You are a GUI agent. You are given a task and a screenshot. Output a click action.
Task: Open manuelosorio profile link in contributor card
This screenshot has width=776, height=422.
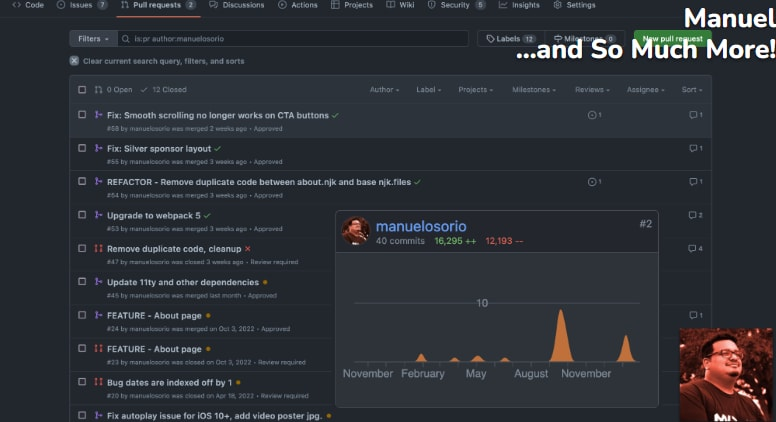(420, 226)
